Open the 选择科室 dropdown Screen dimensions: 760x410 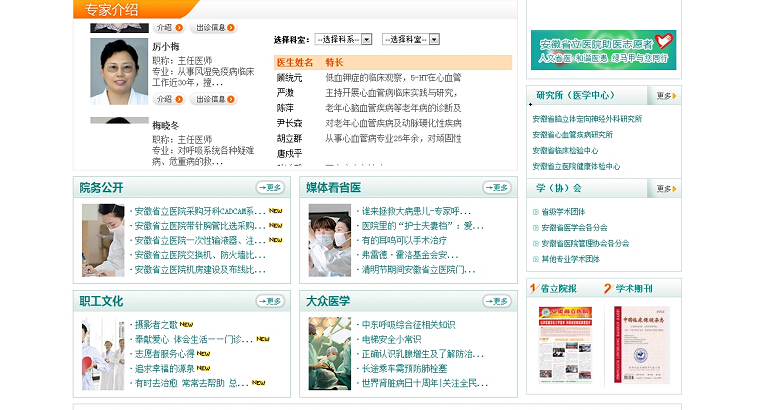point(419,39)
